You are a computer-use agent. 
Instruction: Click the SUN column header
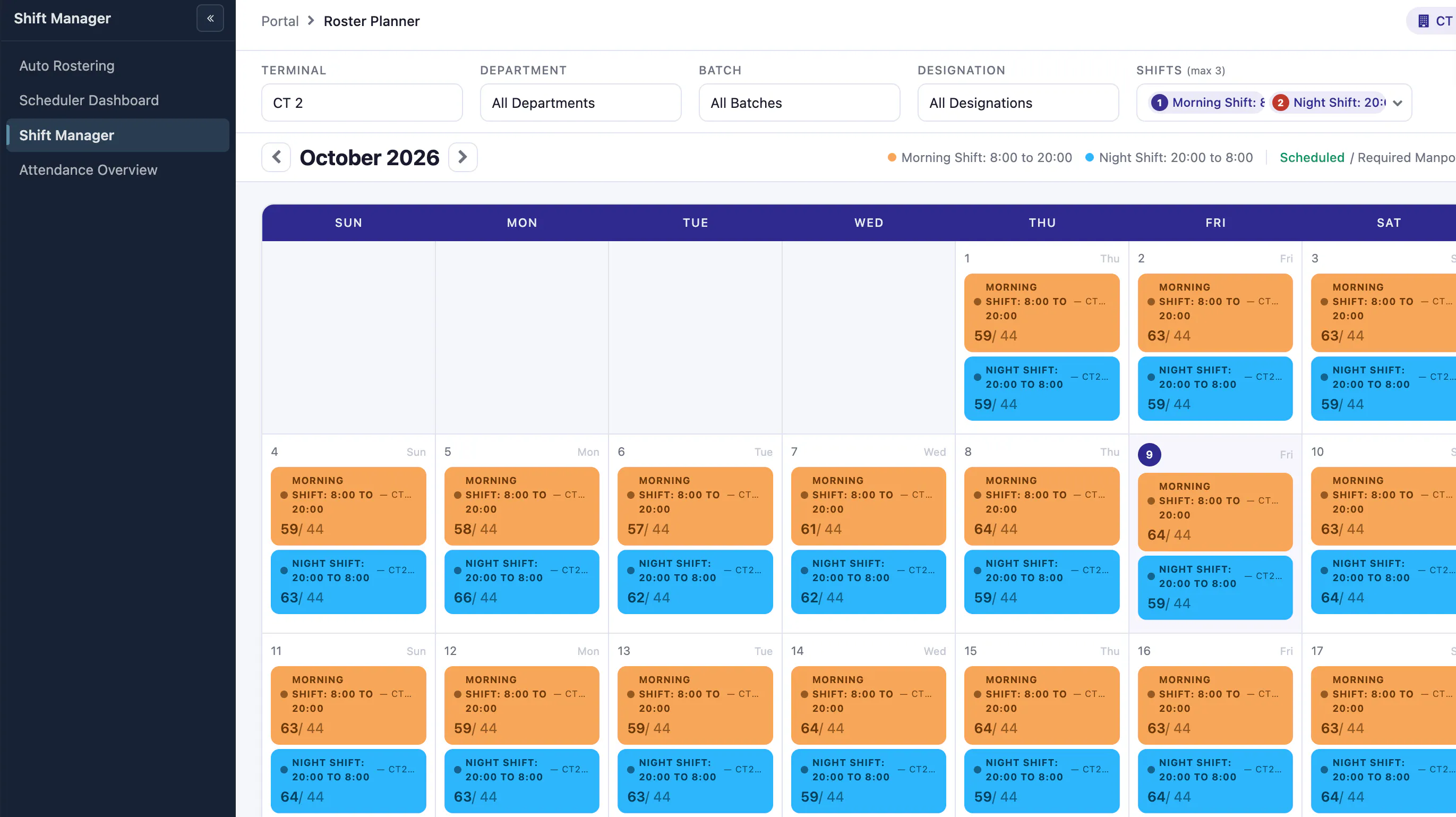[x=348, y=223]
